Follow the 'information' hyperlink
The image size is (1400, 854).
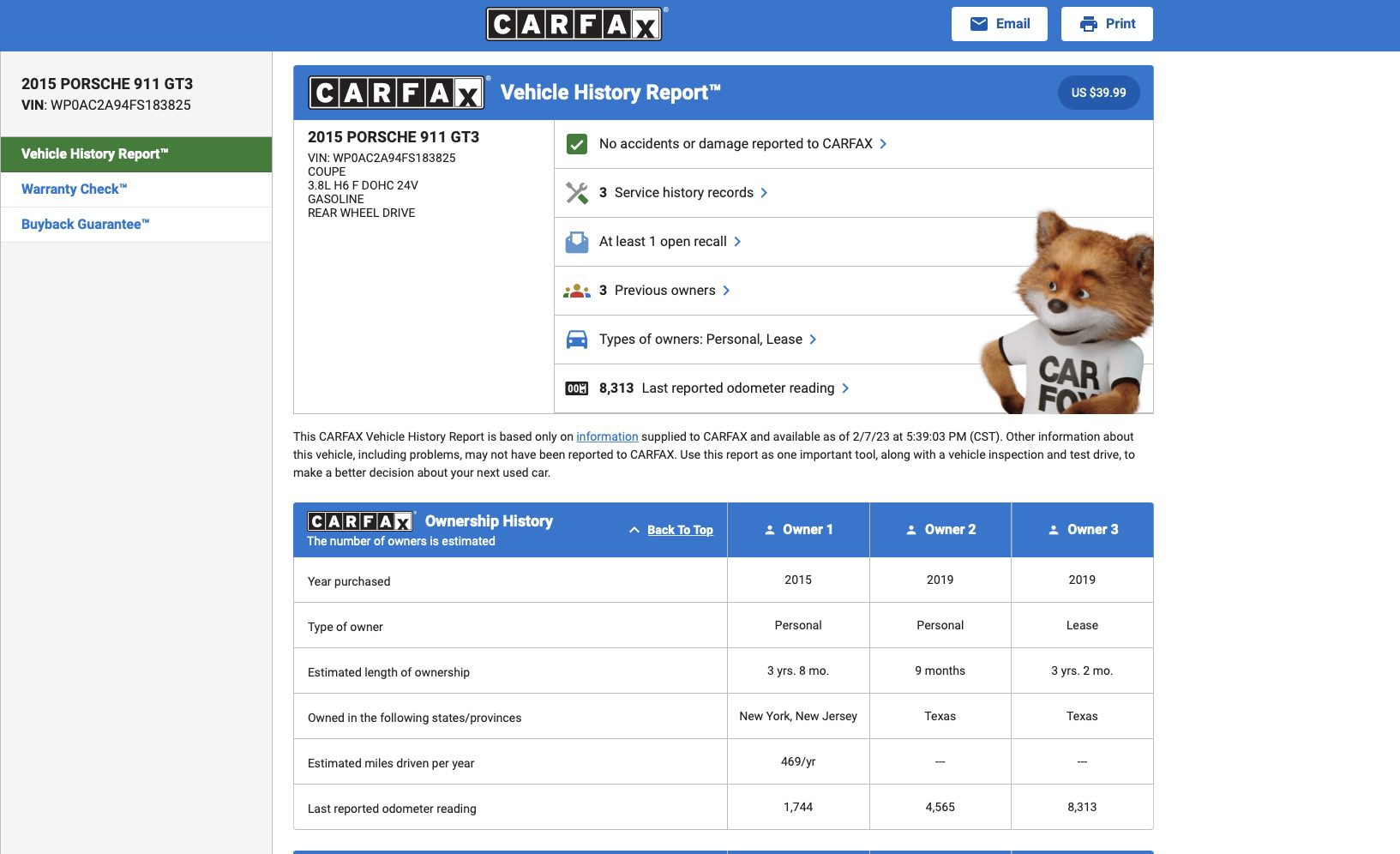(x=607, y=436)
